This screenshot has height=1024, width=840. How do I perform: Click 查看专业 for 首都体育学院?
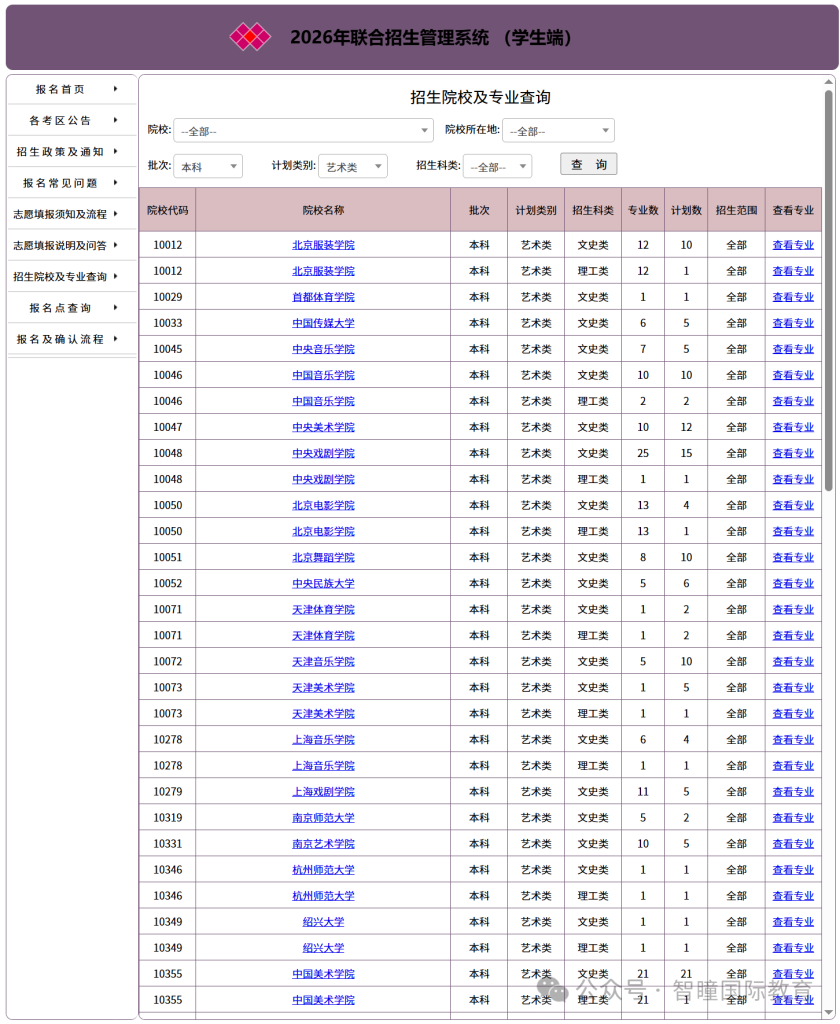[x=793, y=297]
